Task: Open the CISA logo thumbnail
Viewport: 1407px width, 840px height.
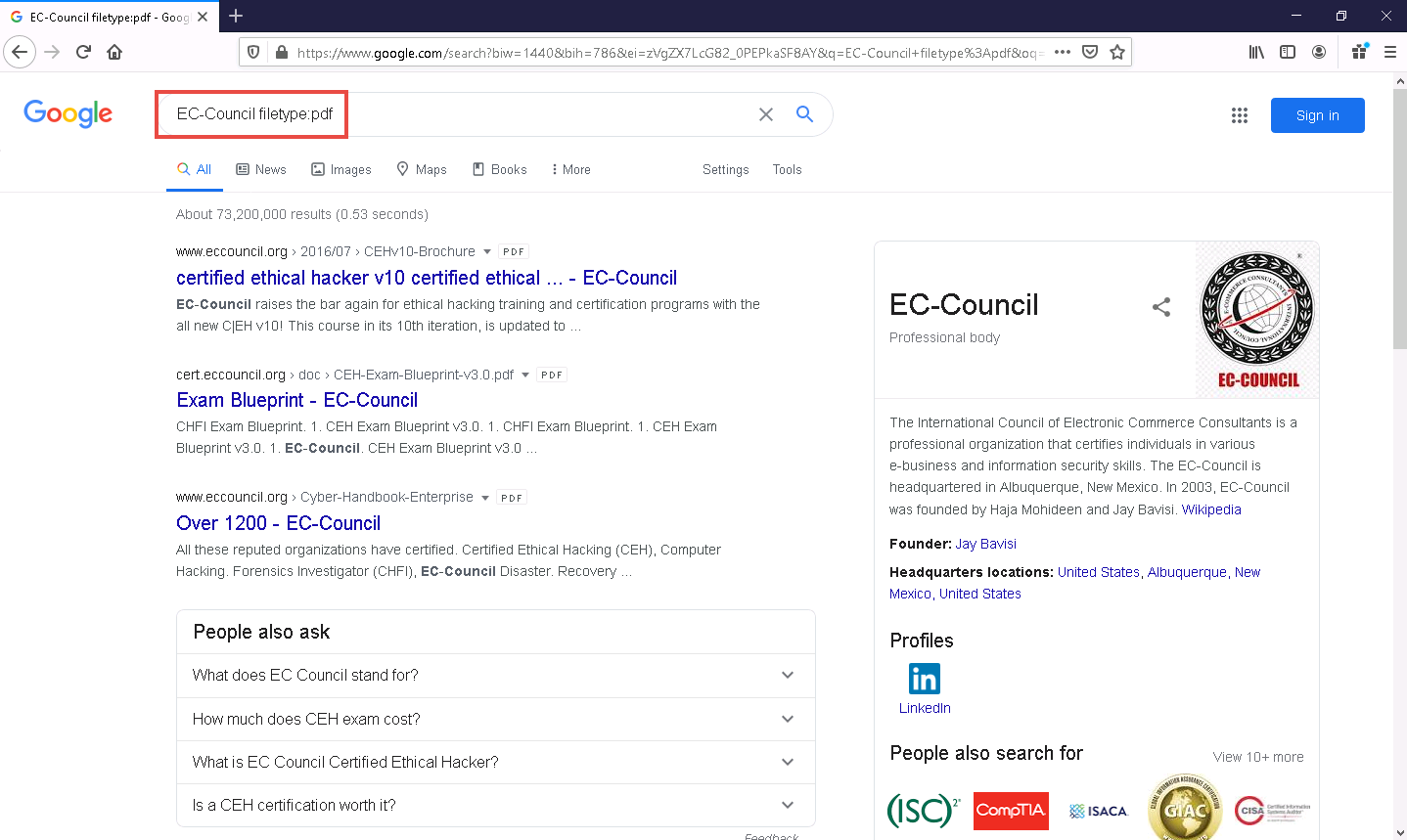Action: 1272,810
